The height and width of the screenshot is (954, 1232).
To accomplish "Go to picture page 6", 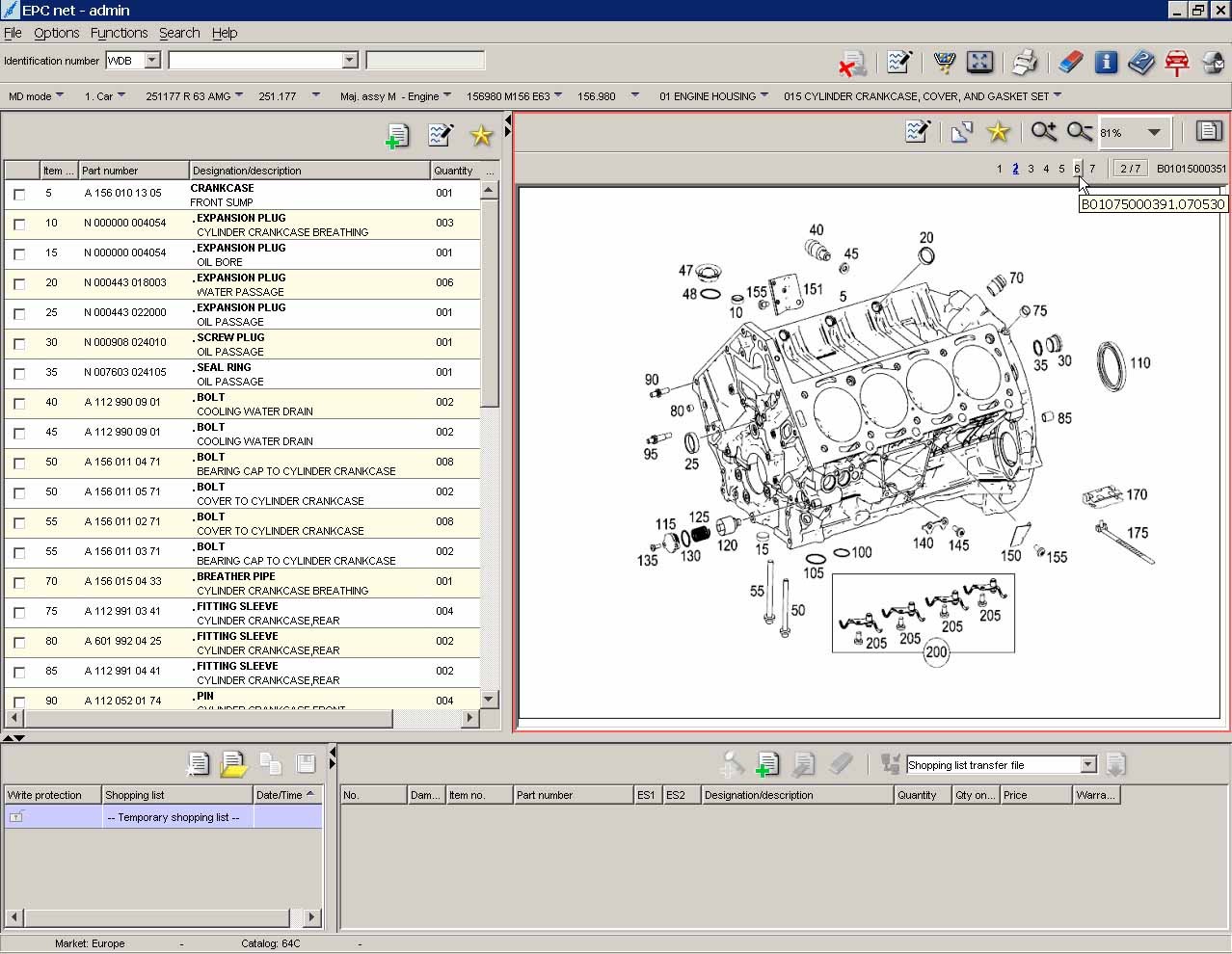I will click(x=1077, y=169).
